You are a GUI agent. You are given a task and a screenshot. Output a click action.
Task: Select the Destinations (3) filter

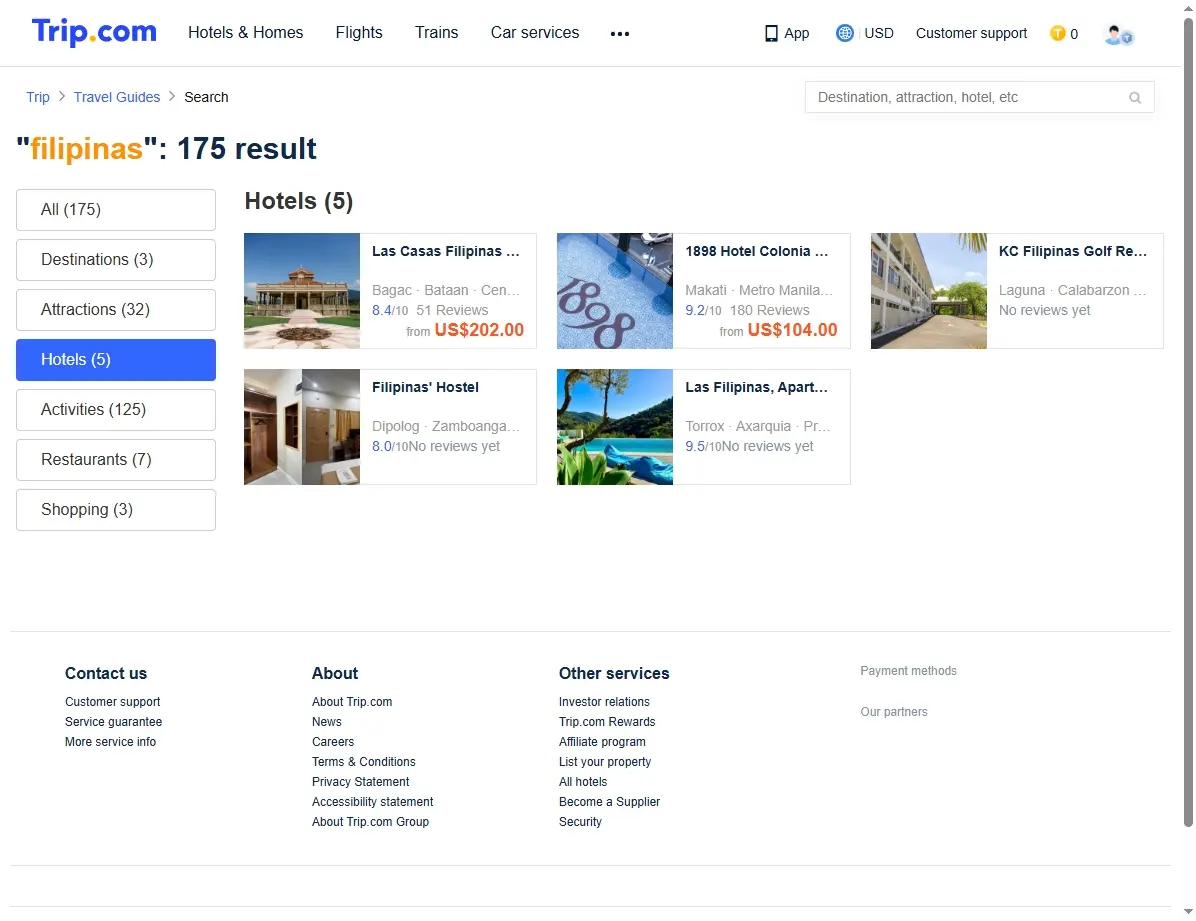116,260
